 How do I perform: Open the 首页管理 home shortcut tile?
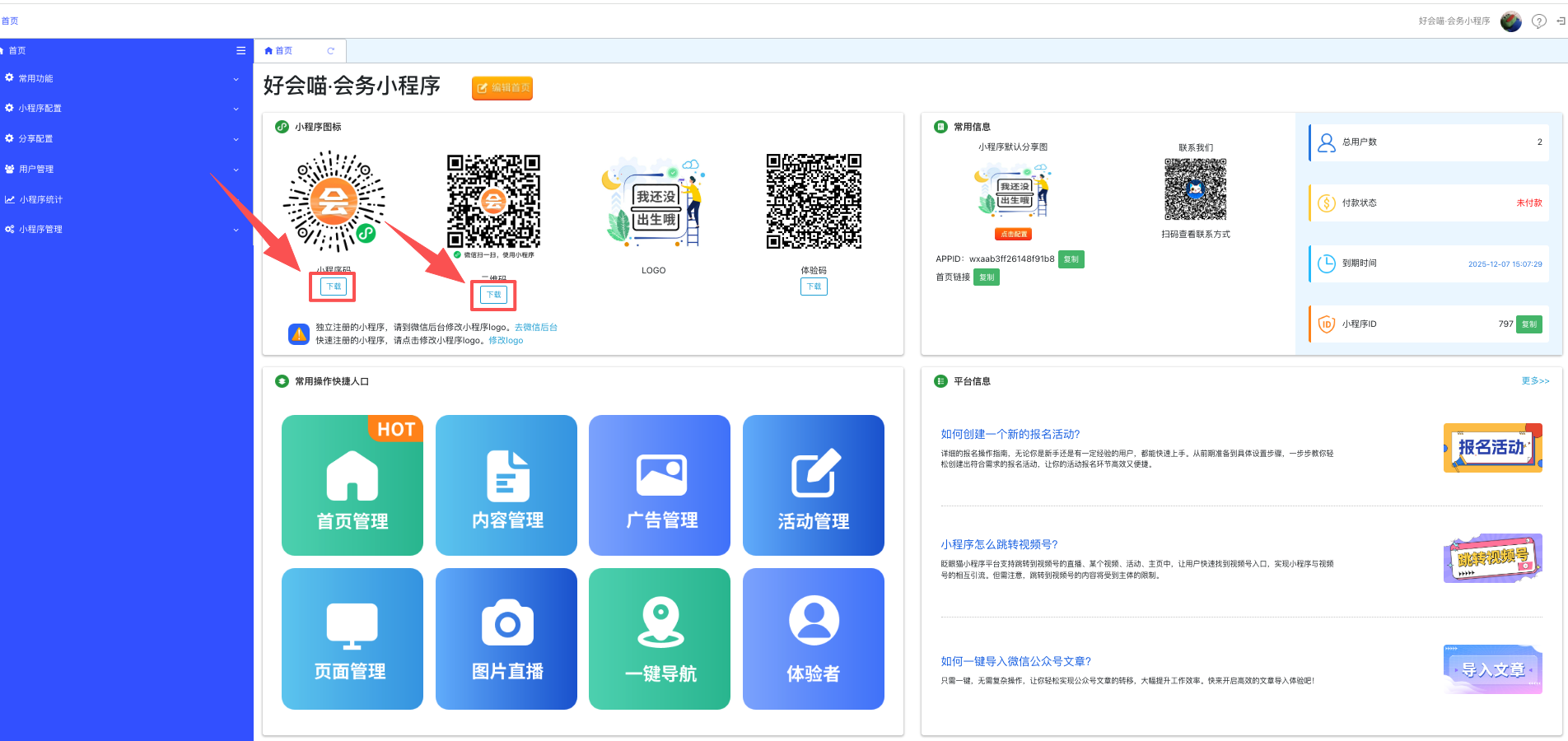point(352,485)
